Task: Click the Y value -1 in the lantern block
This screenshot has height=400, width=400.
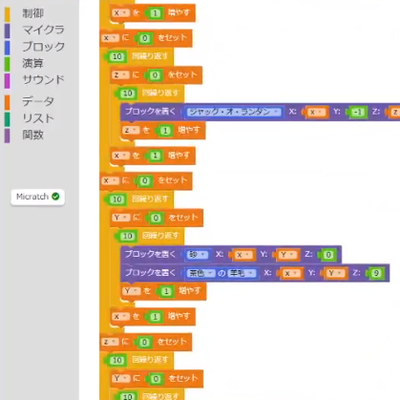Action: [357, 112]
